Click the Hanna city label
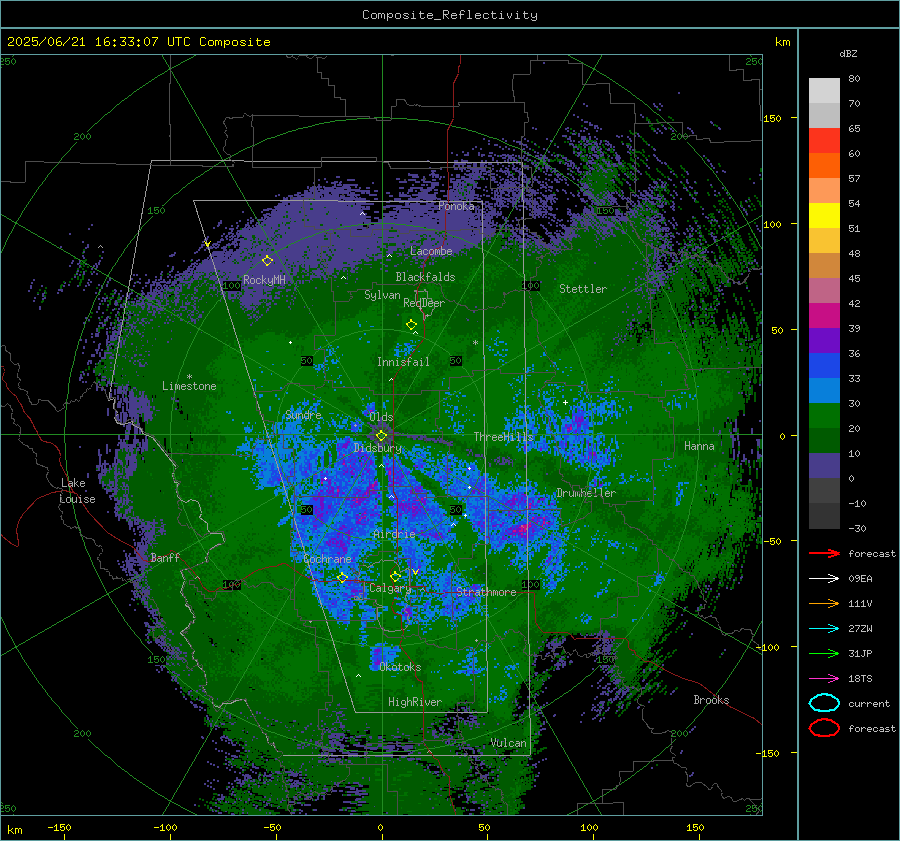 point(699,446)
